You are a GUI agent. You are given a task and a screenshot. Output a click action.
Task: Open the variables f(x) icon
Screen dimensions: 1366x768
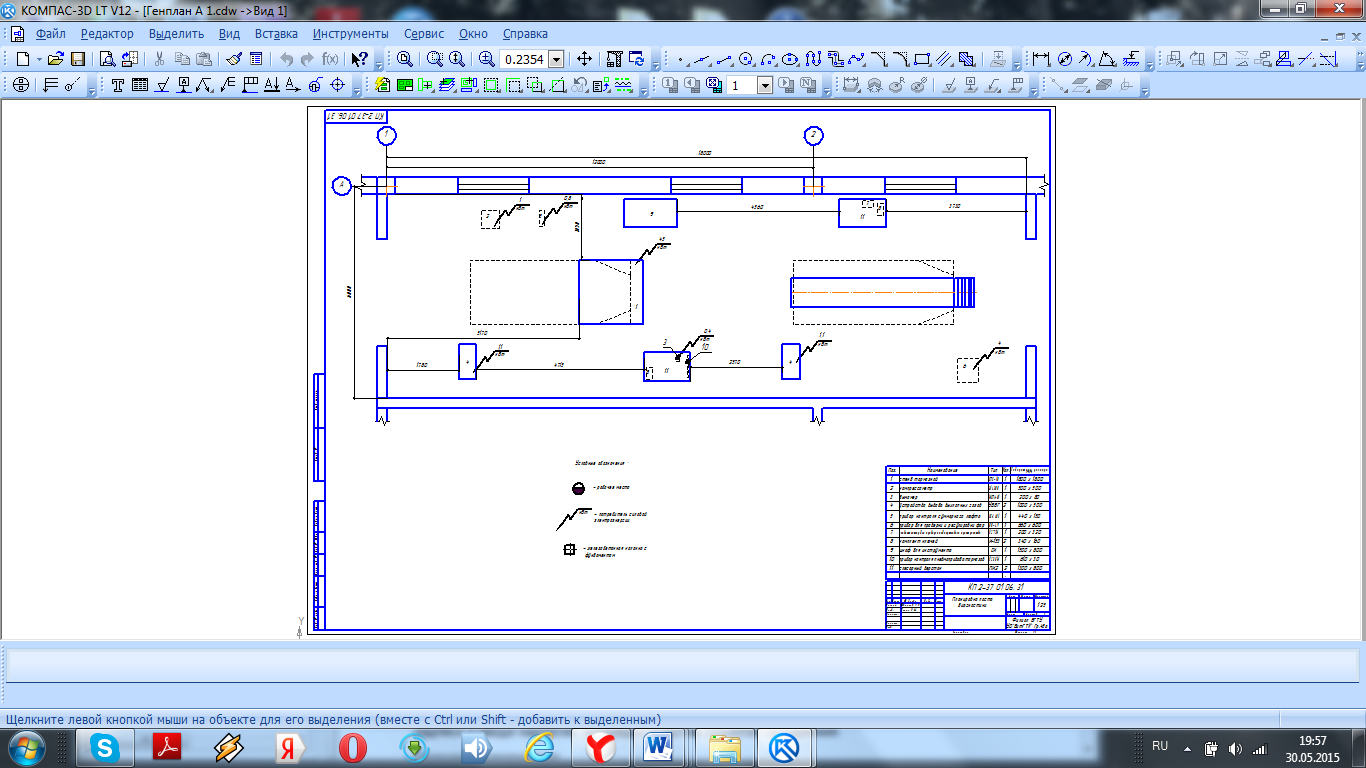pos(330,59)
